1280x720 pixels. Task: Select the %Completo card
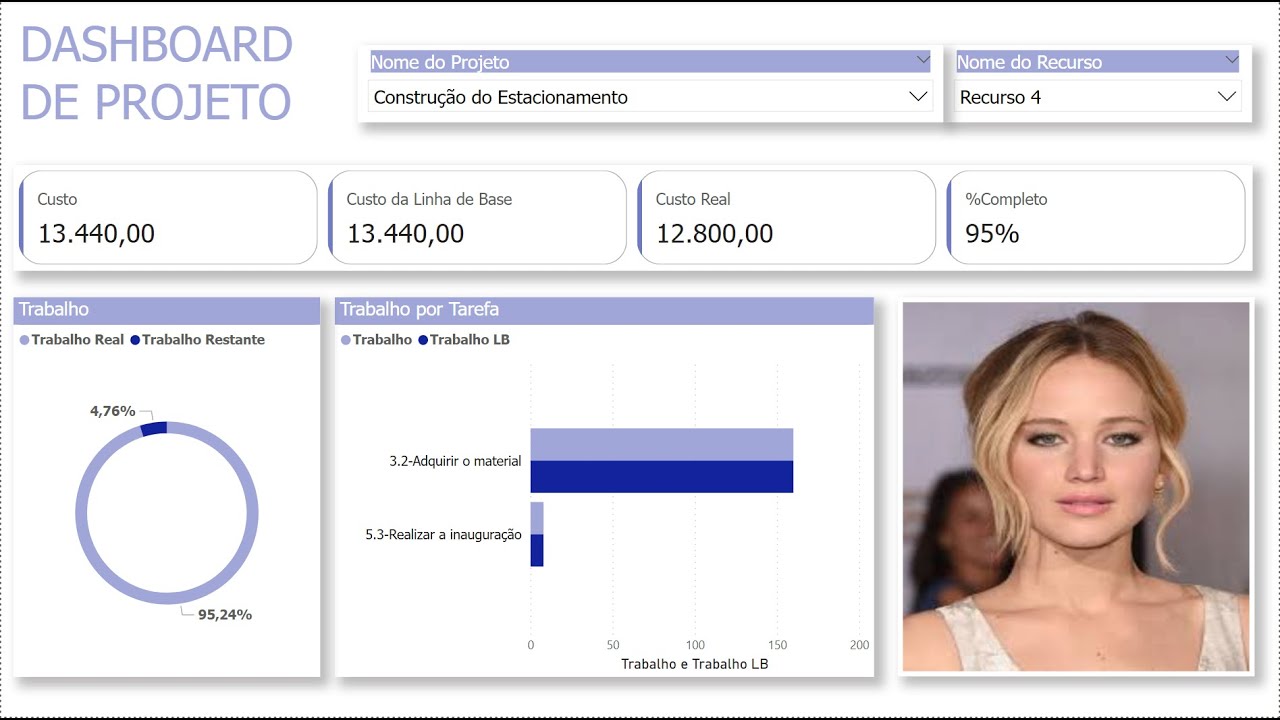coord(1096,217)
